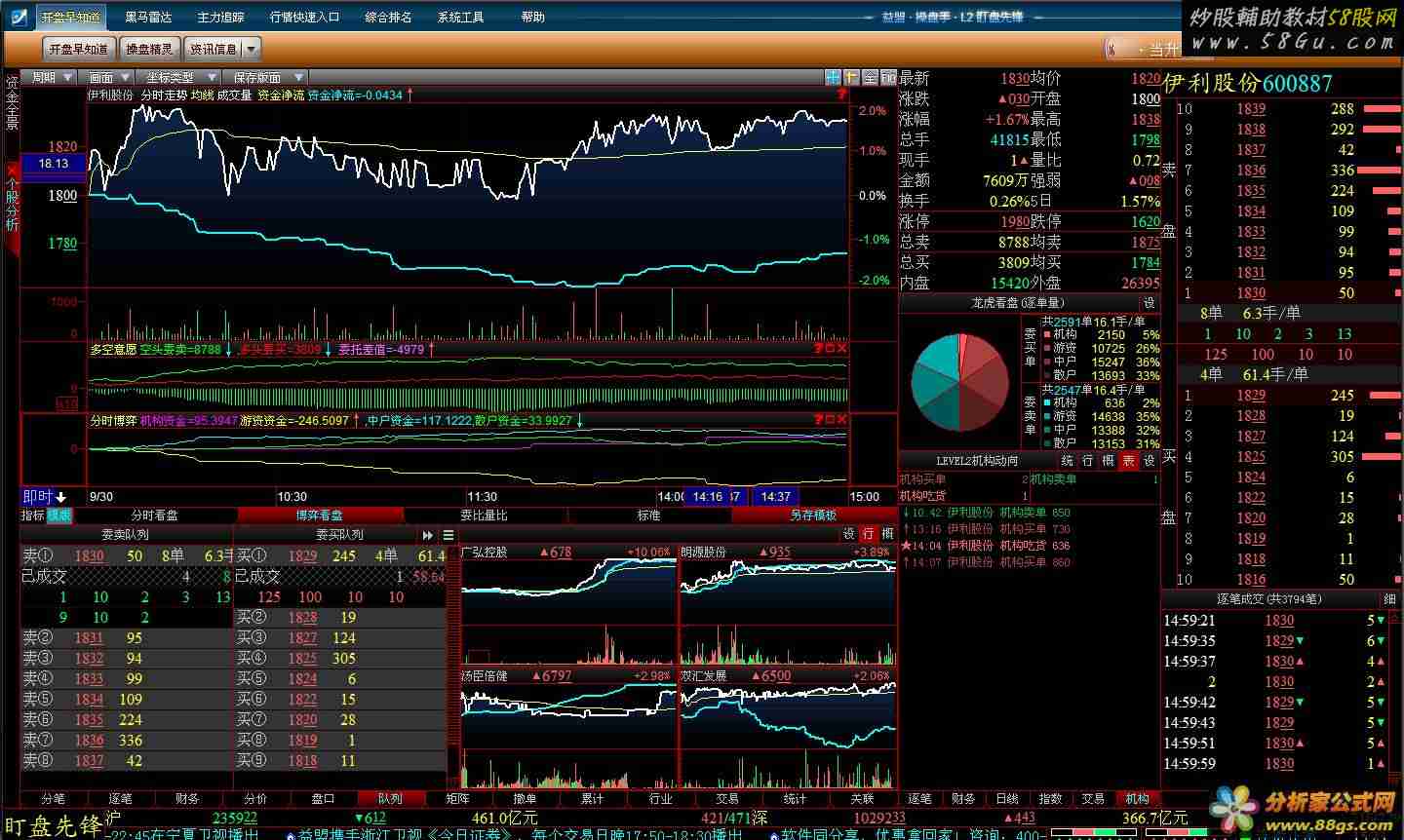The width and height of the screenshot is (1404, 840).
Task: Click the 全 icon above chart
Action: [870, 77]
